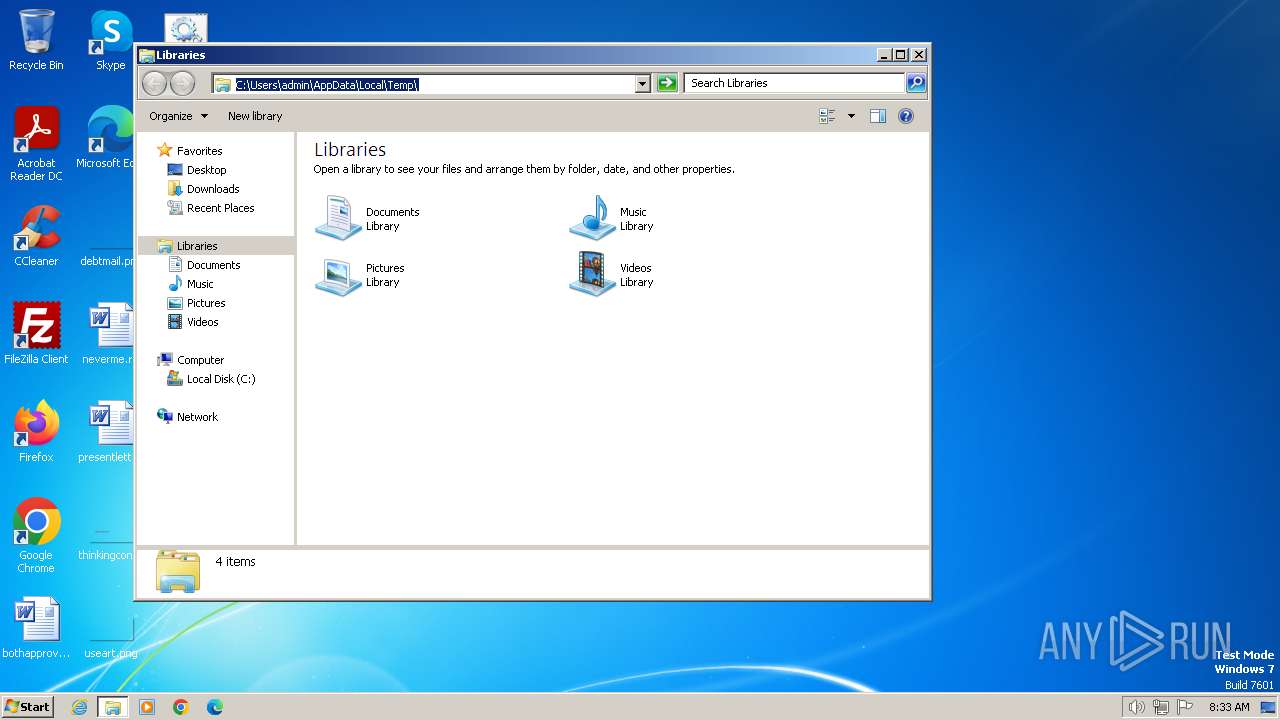1280x720 pixels.
Task: Open the Organize menu
Action: (178, 116)
